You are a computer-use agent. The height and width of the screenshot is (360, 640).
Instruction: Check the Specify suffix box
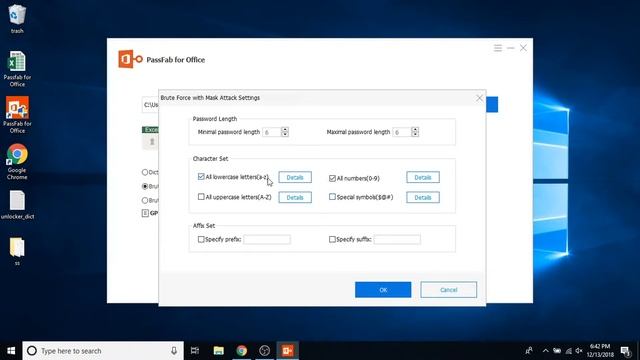point(332,239)
